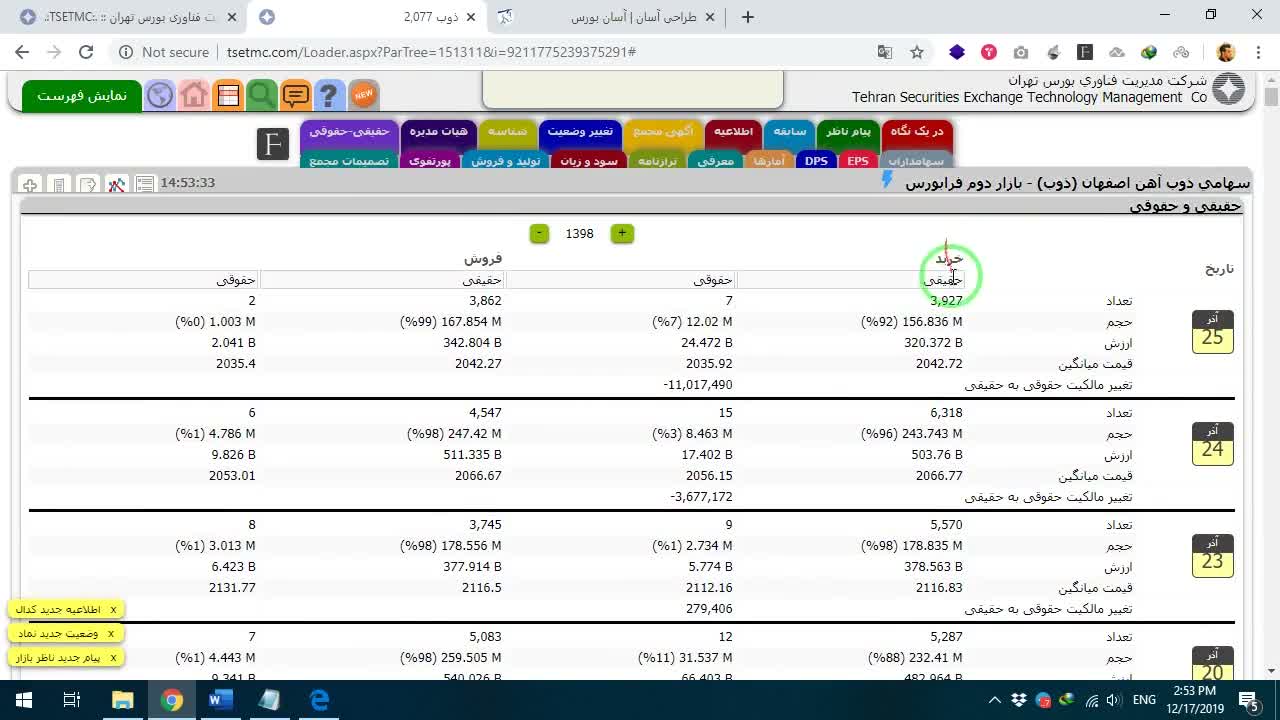Click the page vertical scrollbar

click(1271, 375)
